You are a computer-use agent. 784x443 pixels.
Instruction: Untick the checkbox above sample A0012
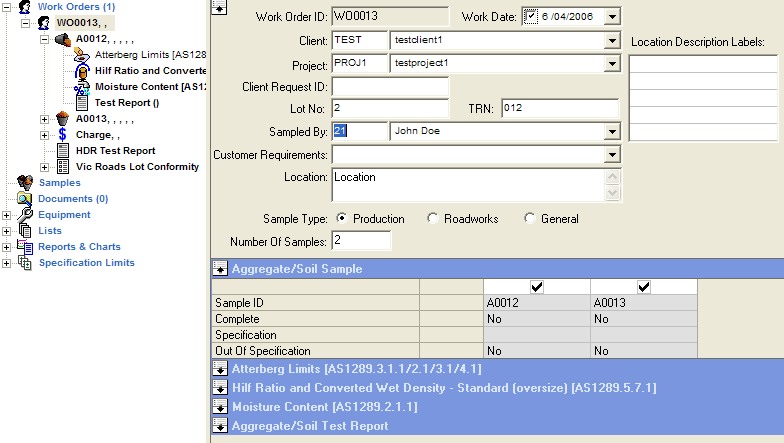coord(537,287)
